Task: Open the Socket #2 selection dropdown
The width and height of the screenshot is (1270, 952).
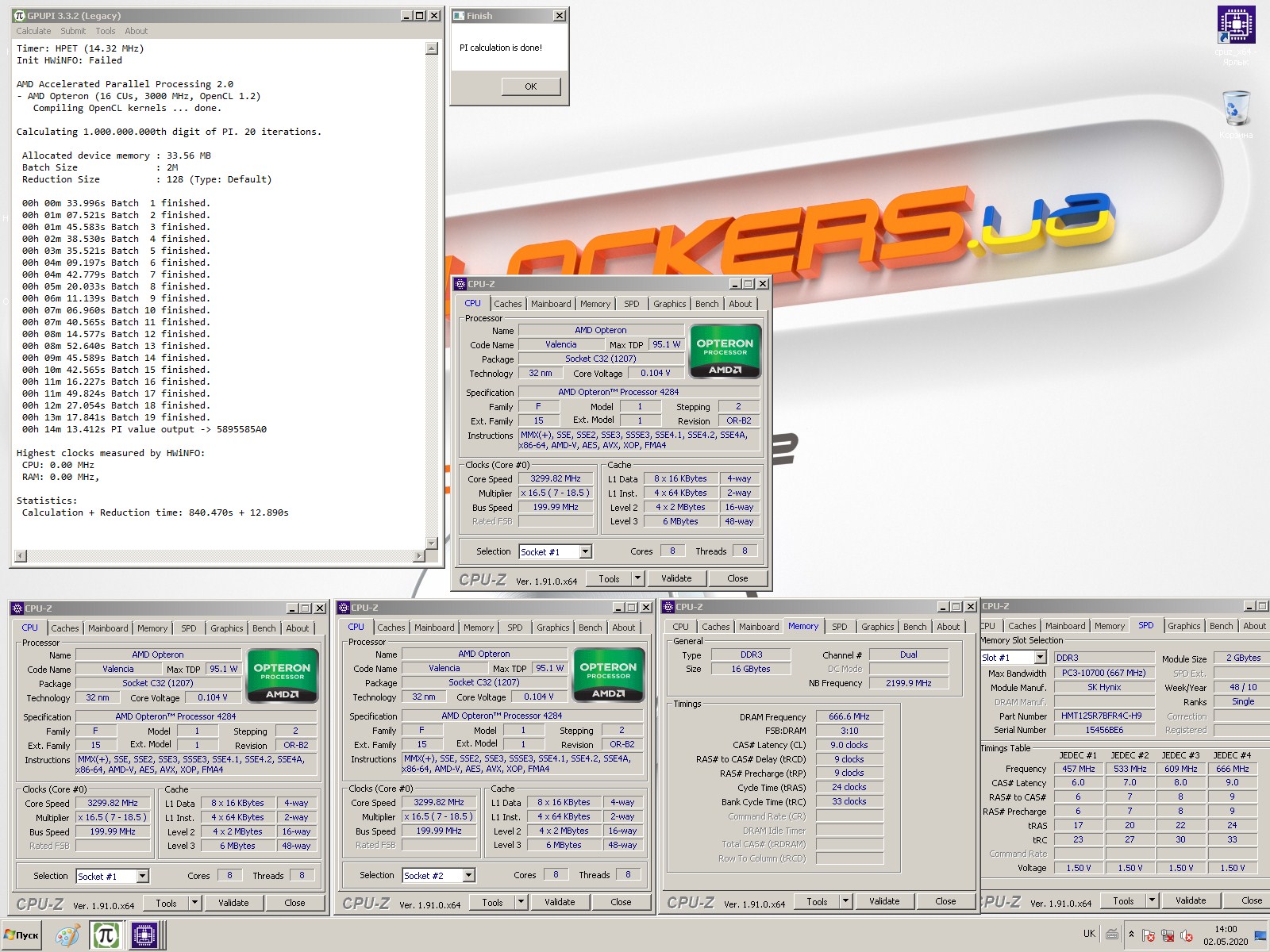Action: tap(469, 875)
